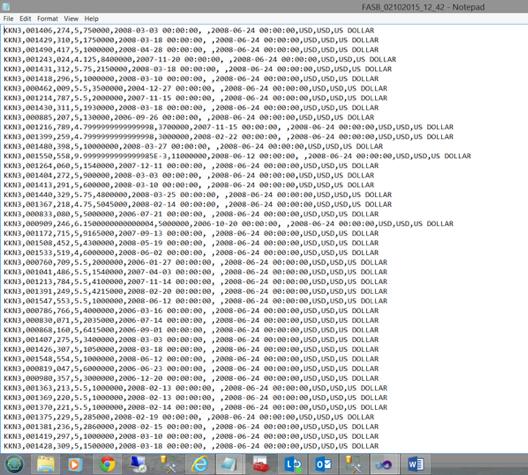This screenshot has width=528, height=475.
Task: Open Internet Explorer from taskbar
Action: tap(200, 465)
